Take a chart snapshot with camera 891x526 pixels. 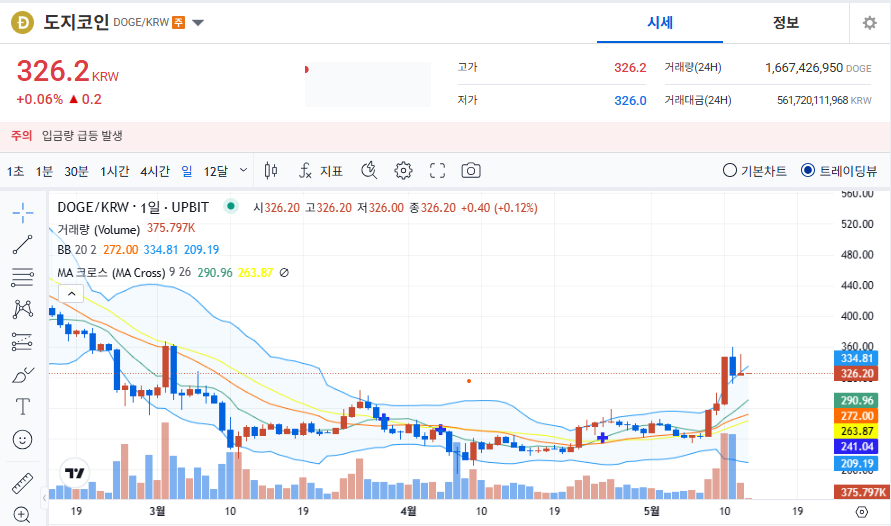click(471, 170)
